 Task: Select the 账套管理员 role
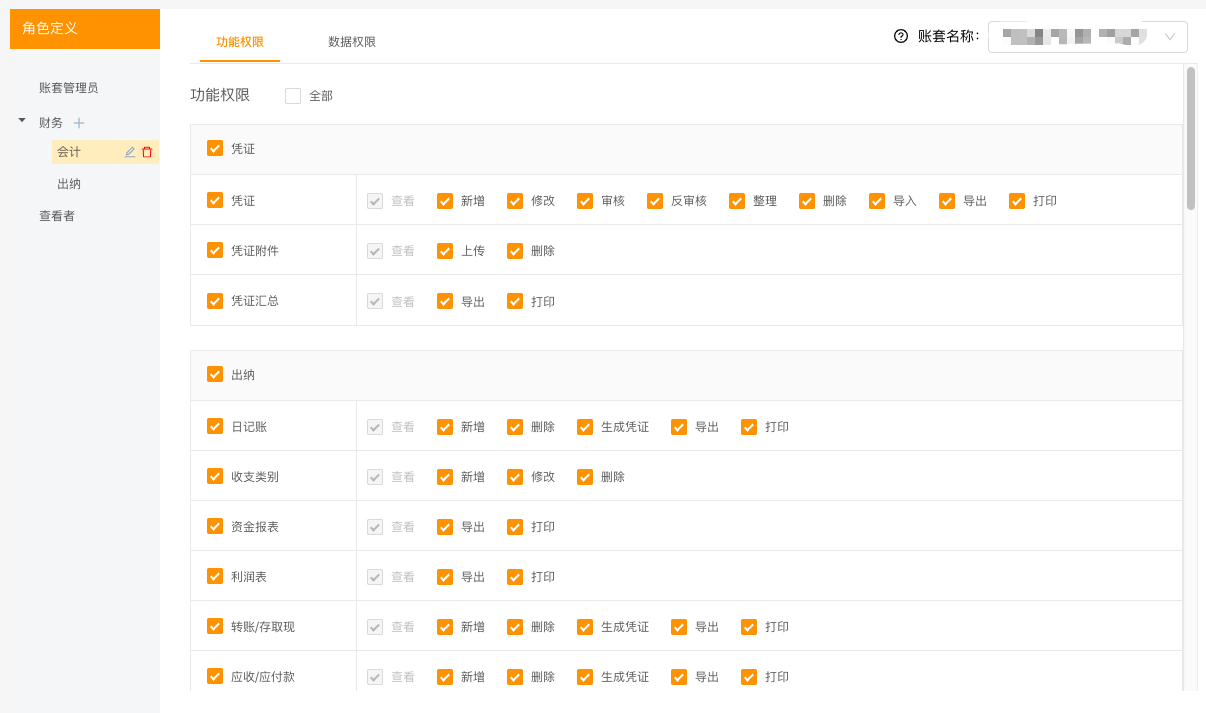[x=69, y=88]
